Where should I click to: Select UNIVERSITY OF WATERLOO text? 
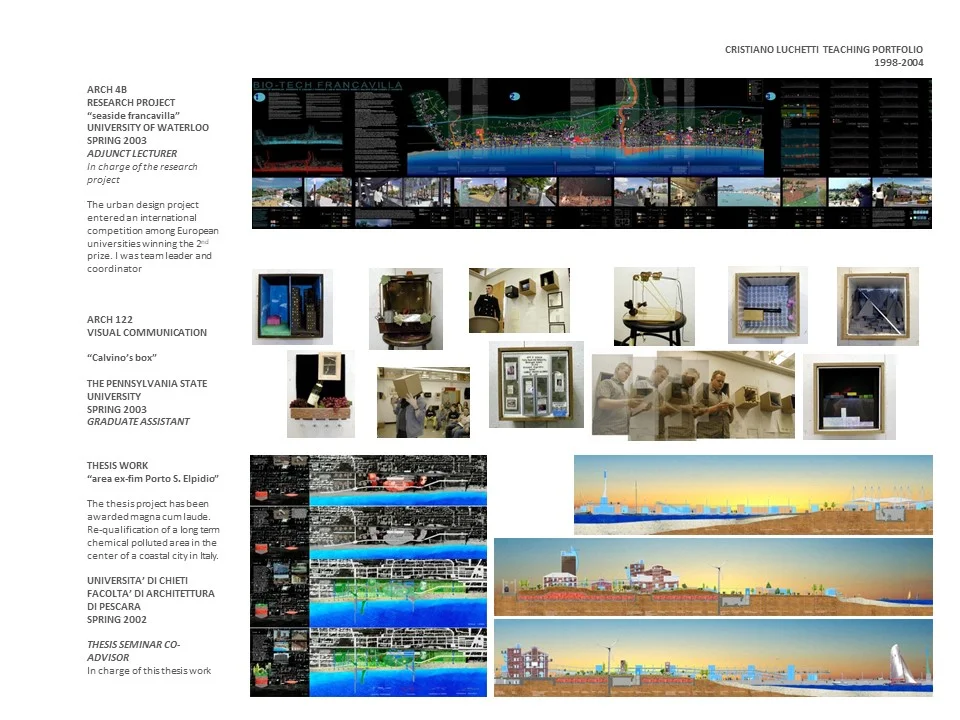coord(148,127)
